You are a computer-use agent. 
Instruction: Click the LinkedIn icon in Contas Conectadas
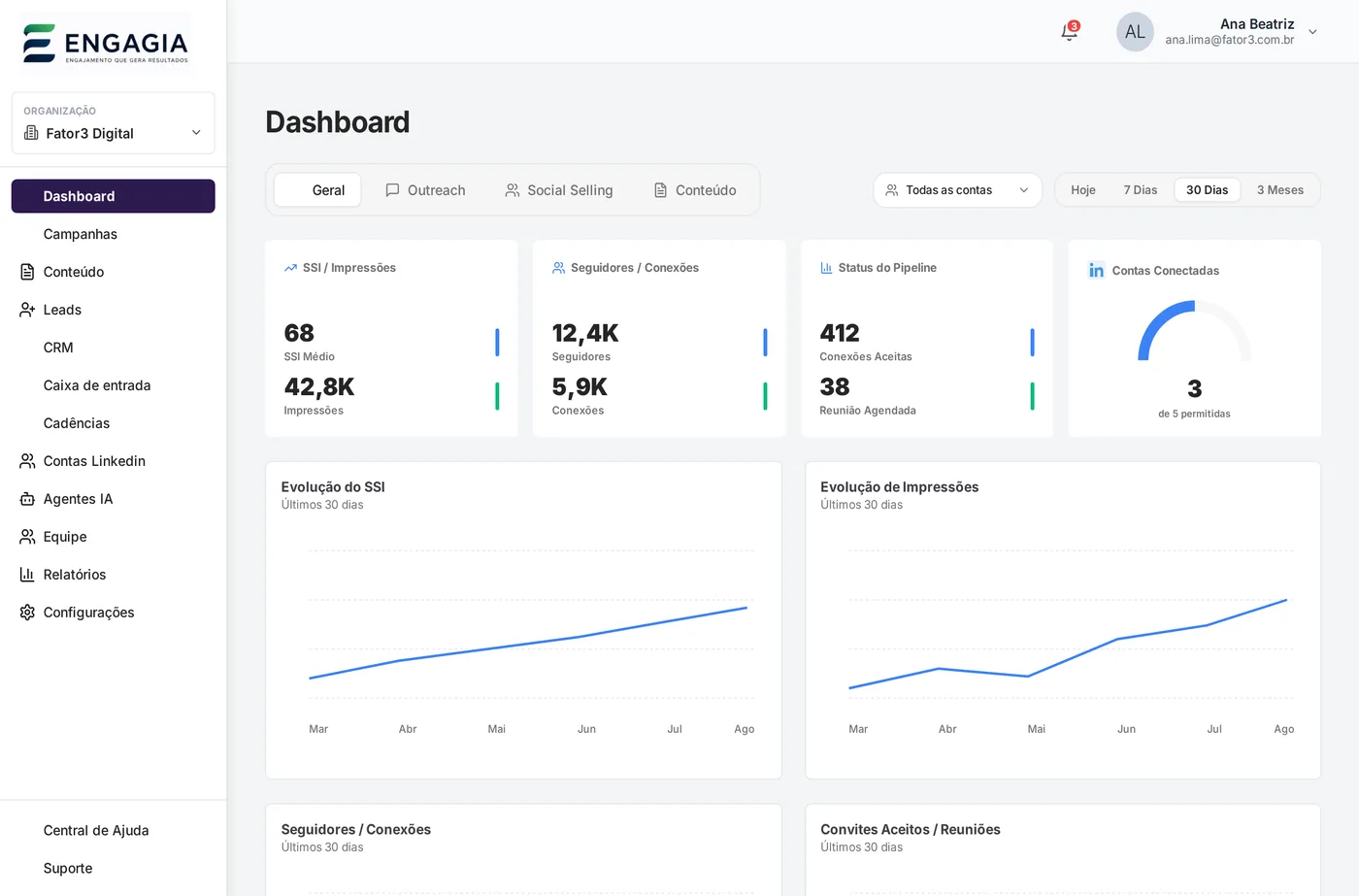1096,270
